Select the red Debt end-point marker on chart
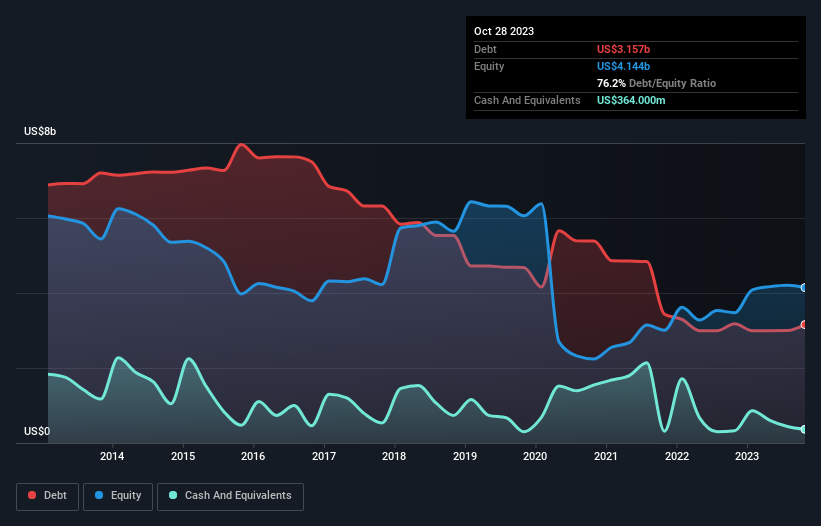The height and width of the screenshot is (526, 821). pos(804,324)
